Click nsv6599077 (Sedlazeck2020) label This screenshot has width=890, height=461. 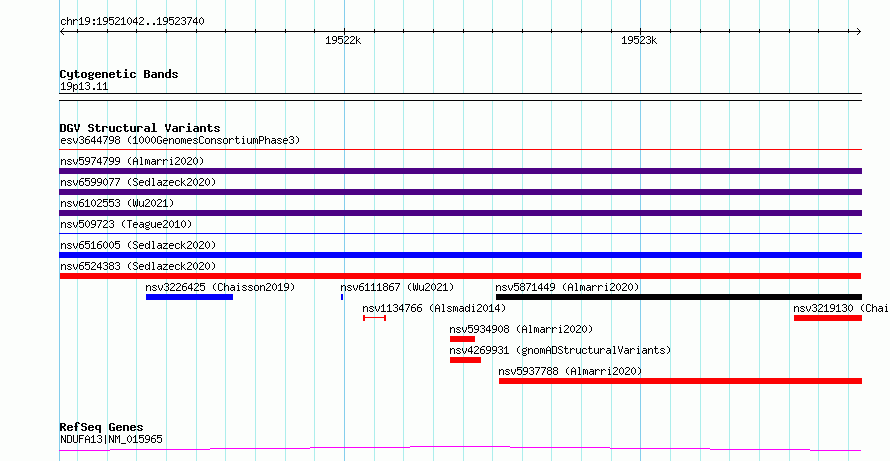tap(138, 182)
